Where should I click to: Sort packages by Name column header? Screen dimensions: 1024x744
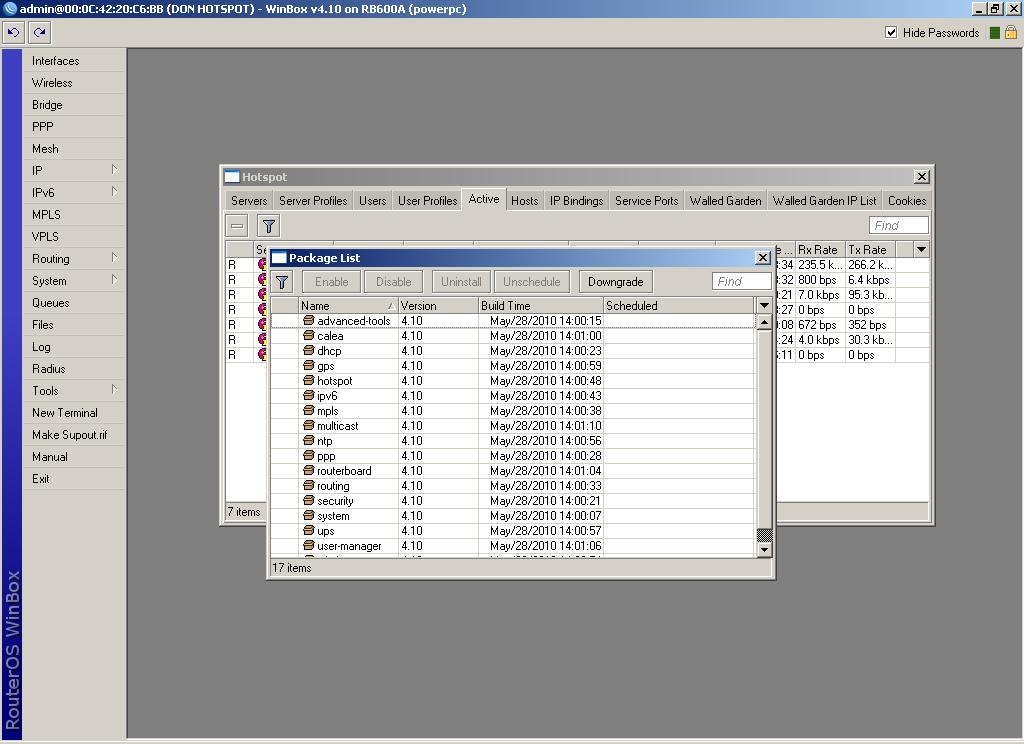[348, 306]
